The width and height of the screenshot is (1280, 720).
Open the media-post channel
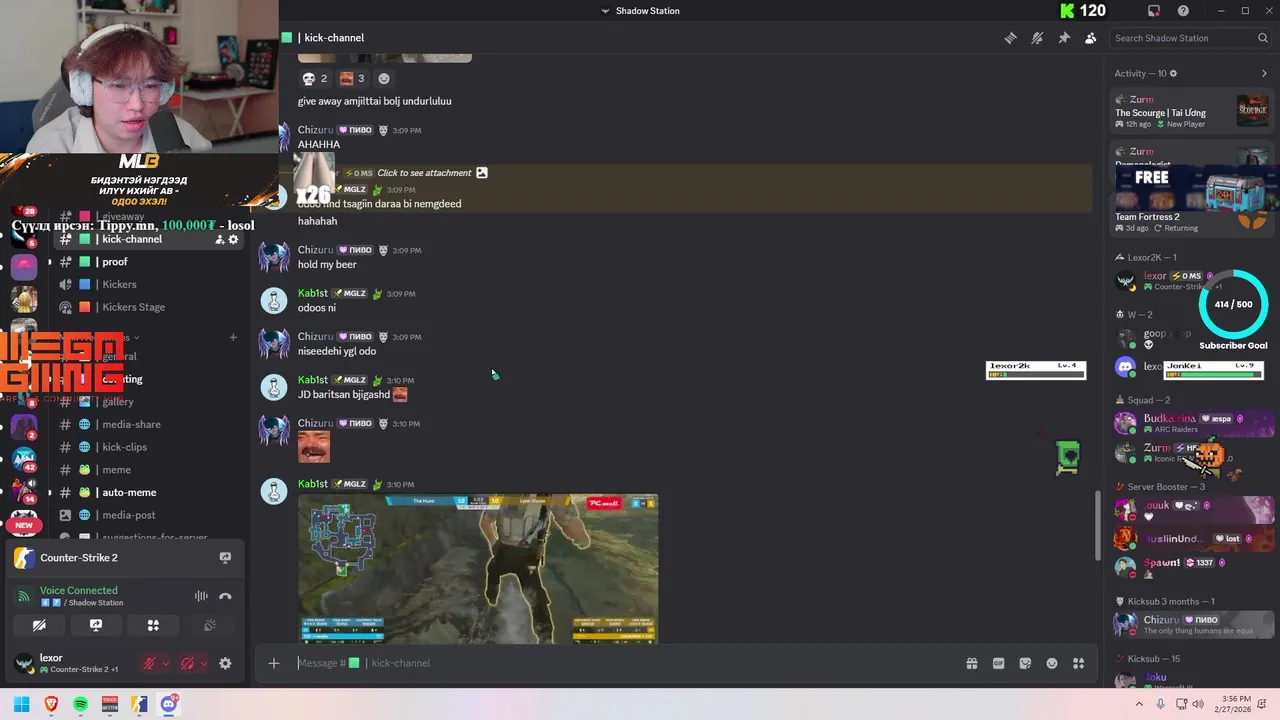tap(147, 515)
